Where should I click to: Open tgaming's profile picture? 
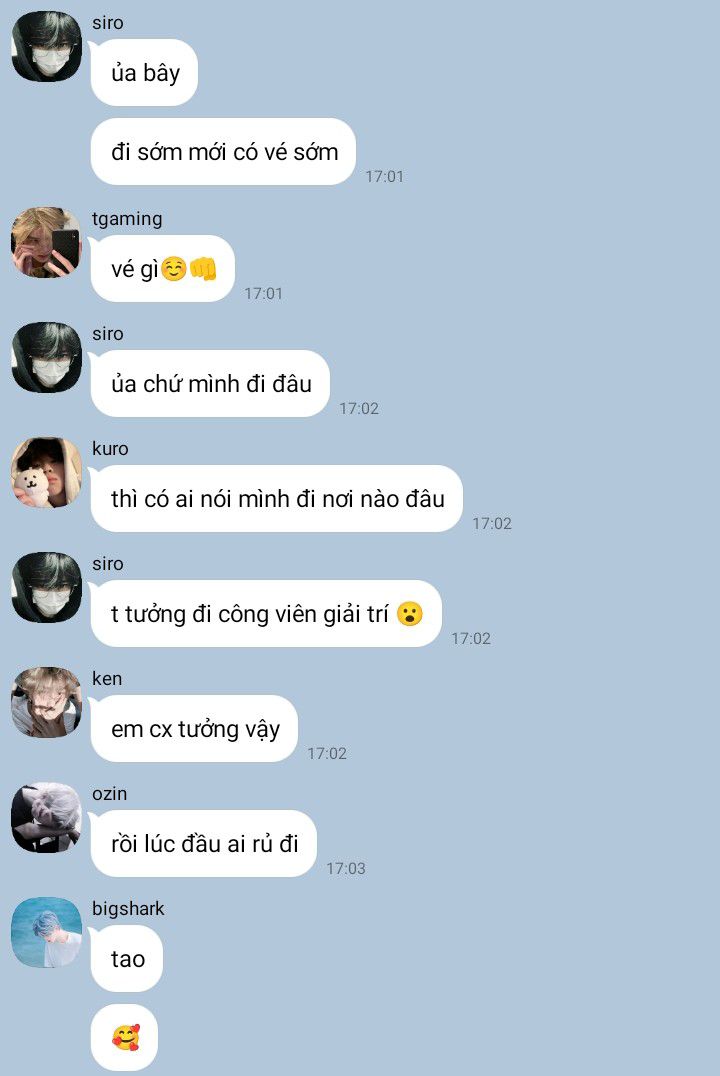[x=46, y=242]
